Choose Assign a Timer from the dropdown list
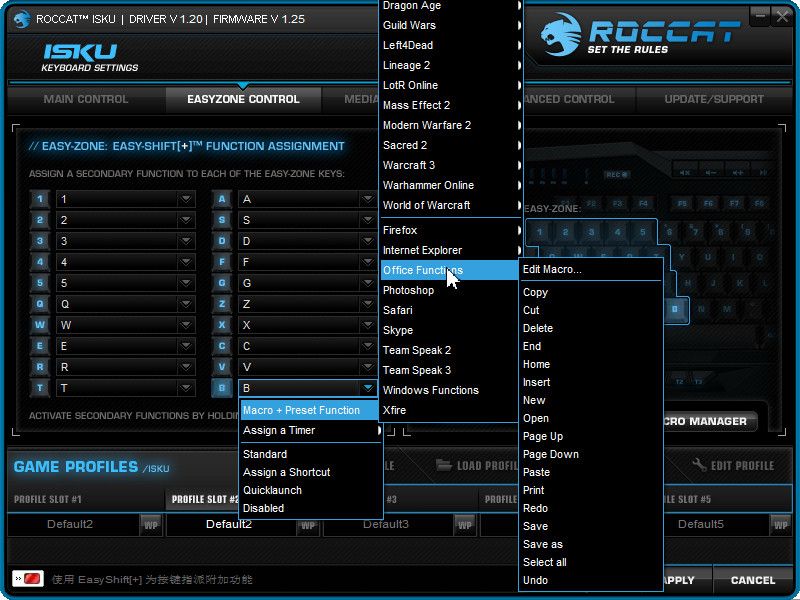This screenshot has height=600, width=800. pos(311,430)
